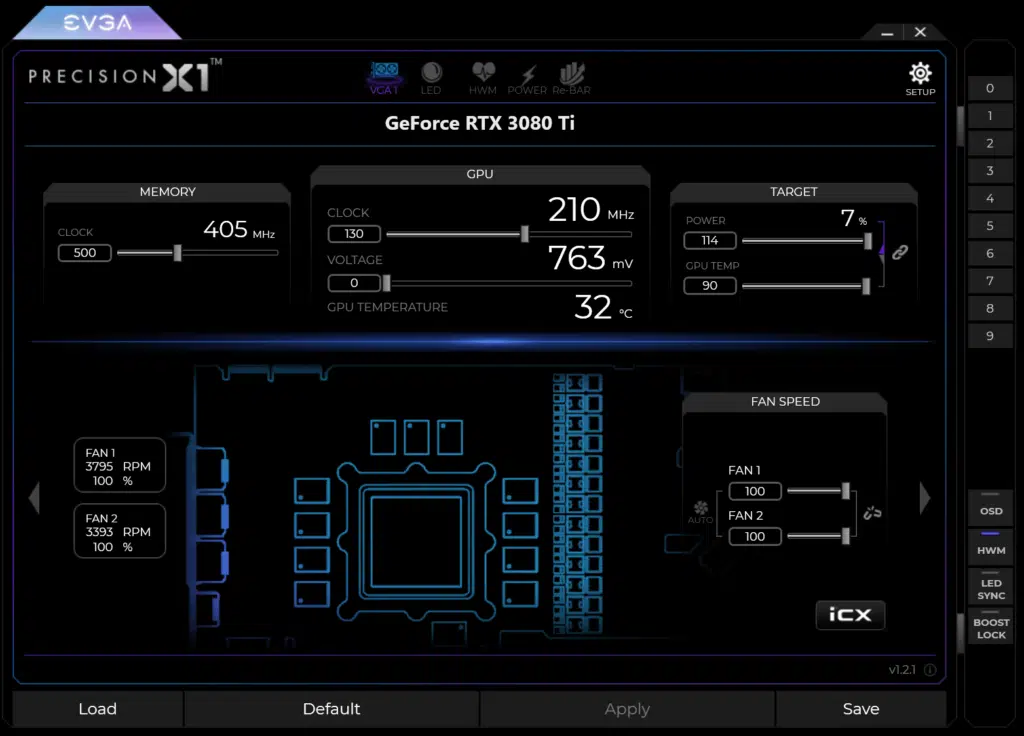The width and height of the screenshot is (1024, 736).
Task: Click the Default button
Action: click(x=331, y=709)
